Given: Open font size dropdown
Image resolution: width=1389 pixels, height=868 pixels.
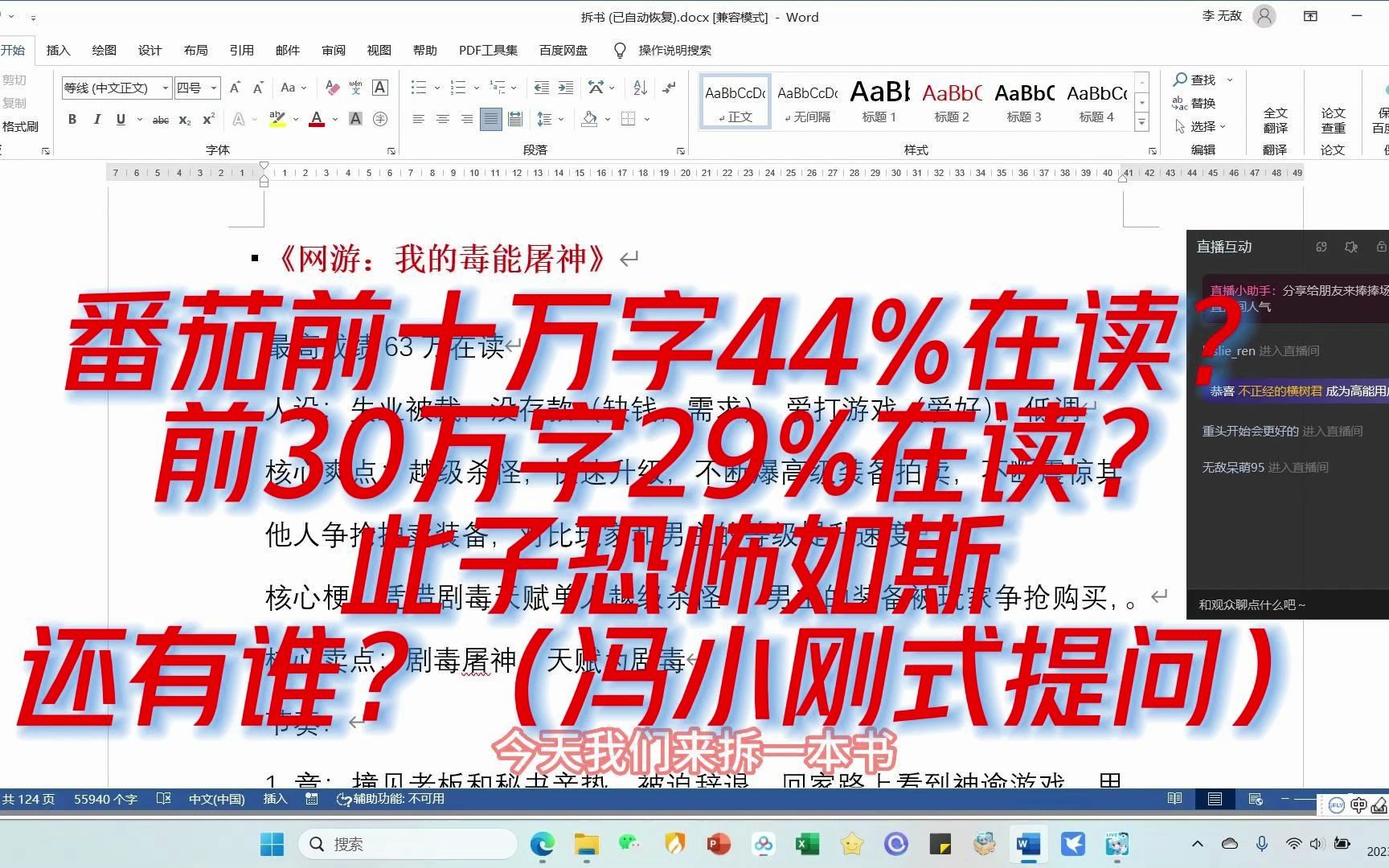Looking at the screenshot, I should coord(214,88).
